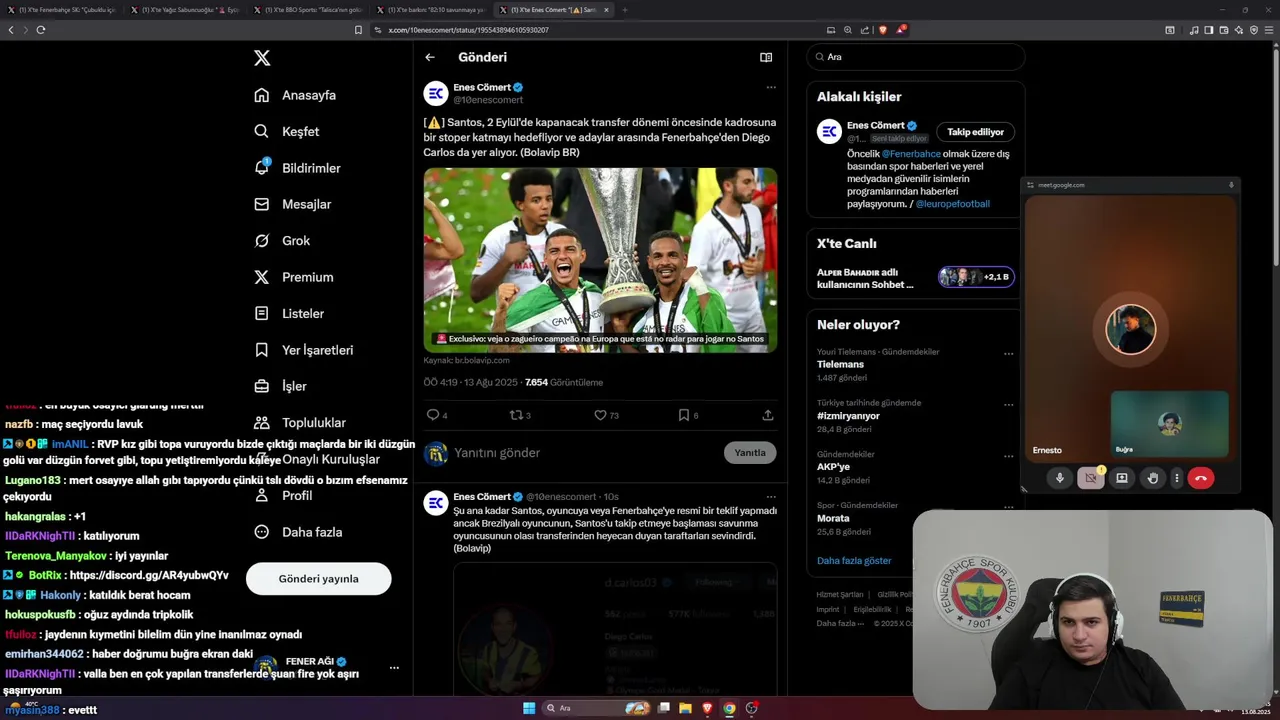Toggle the browser sidebar panel
The image size is (1280, 720).
[1209, 30]
